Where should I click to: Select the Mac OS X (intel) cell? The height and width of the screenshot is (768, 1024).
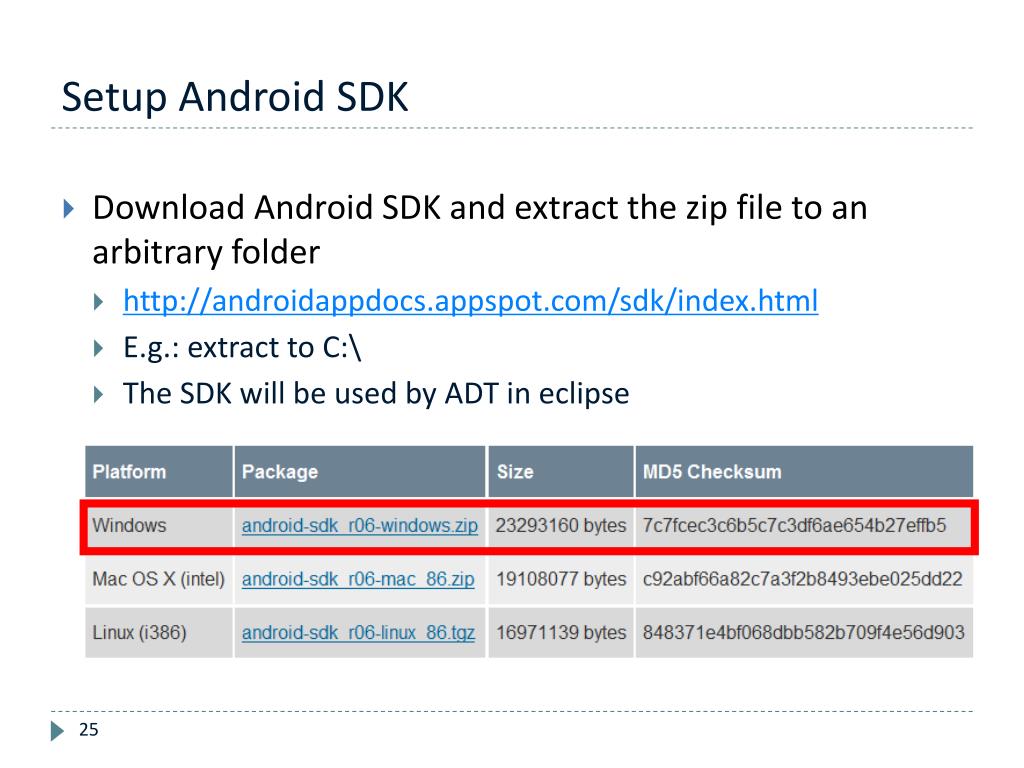158,579
